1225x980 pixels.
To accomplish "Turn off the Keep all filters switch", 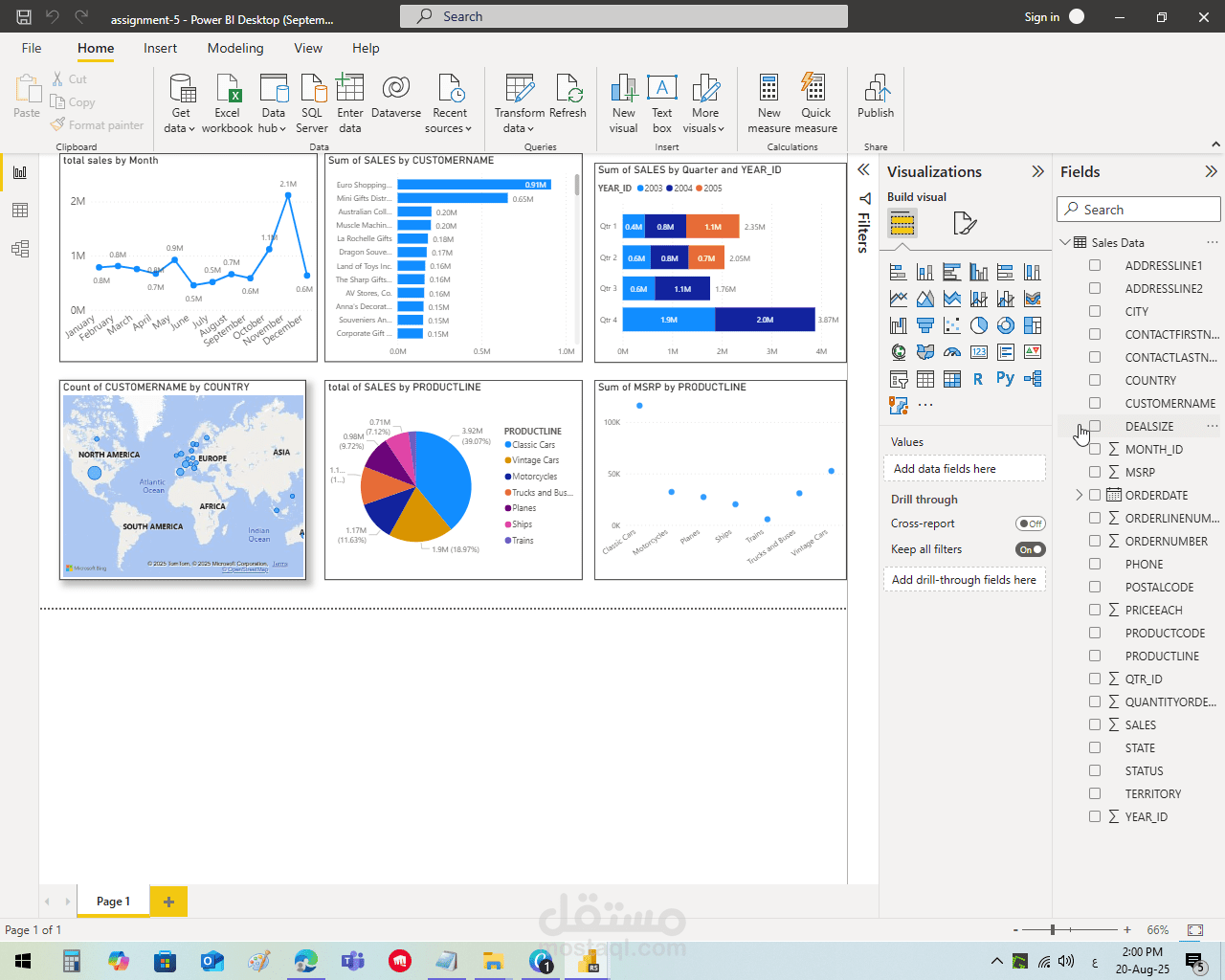I will [x=1031, y=549].
